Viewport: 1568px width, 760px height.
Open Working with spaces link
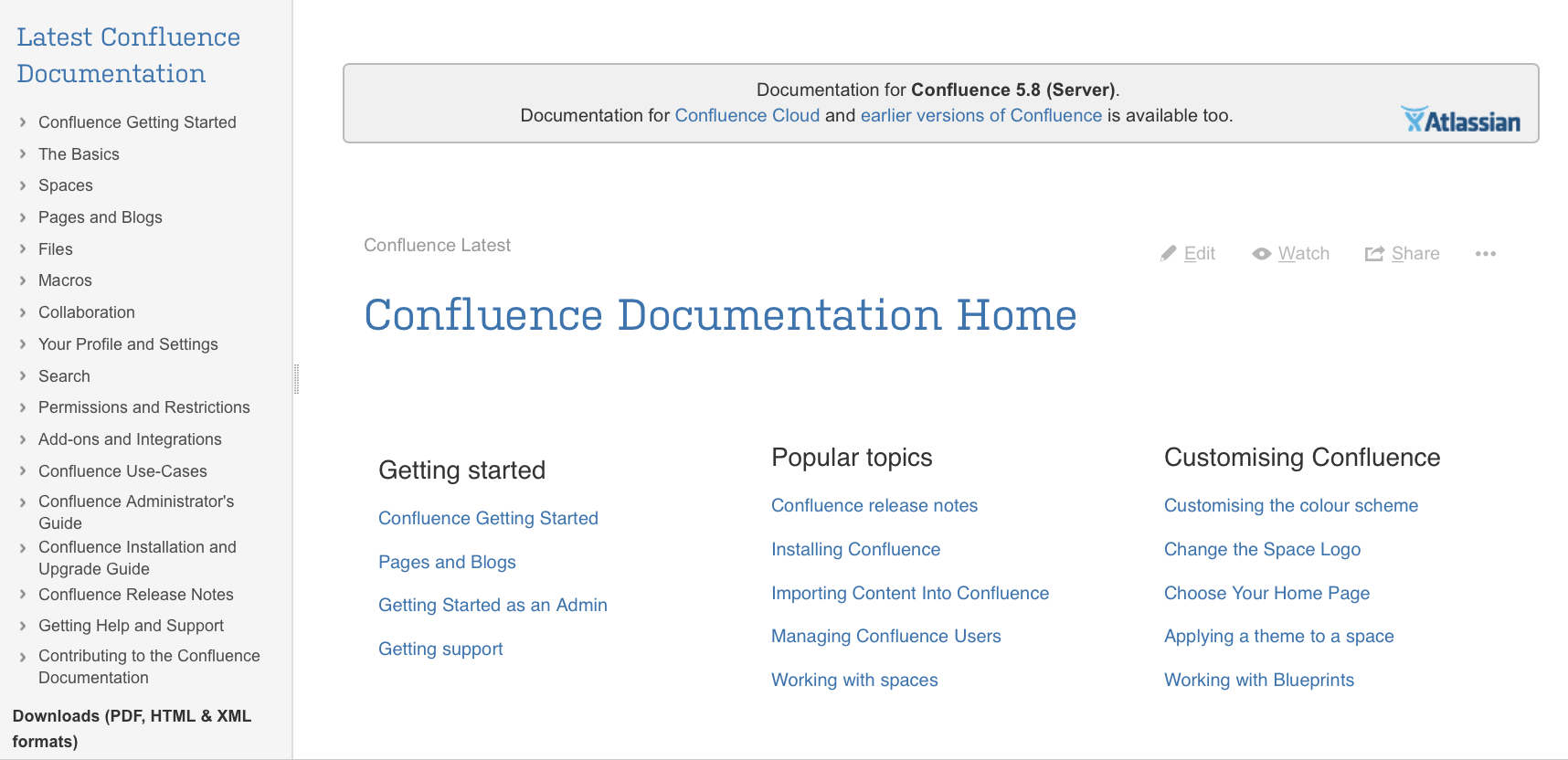(854, 680)
